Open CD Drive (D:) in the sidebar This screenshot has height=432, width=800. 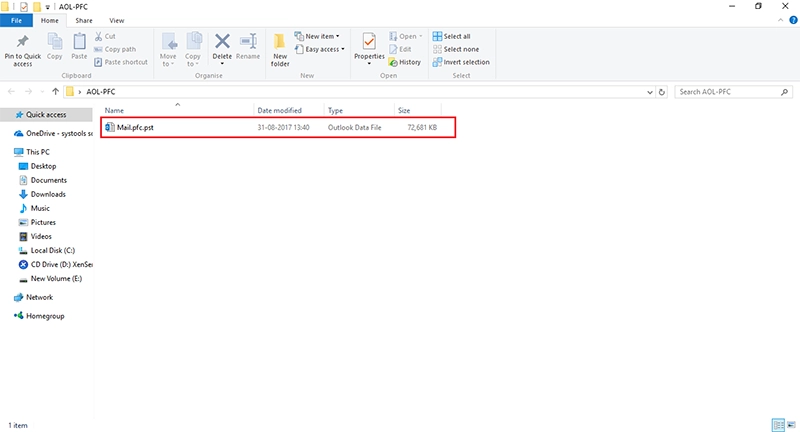tap(56, 264)
